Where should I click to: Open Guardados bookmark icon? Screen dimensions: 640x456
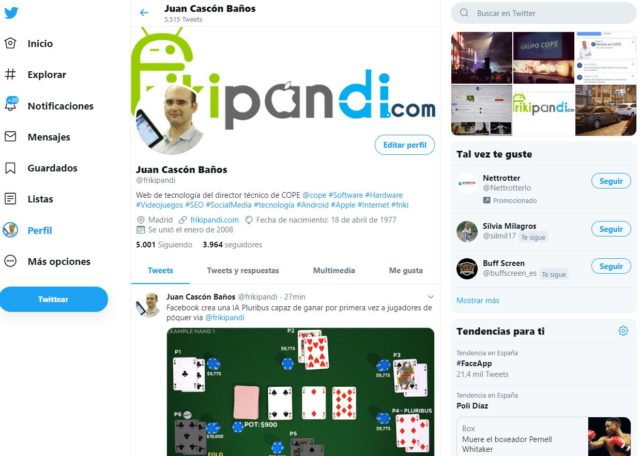click(10, 168)
